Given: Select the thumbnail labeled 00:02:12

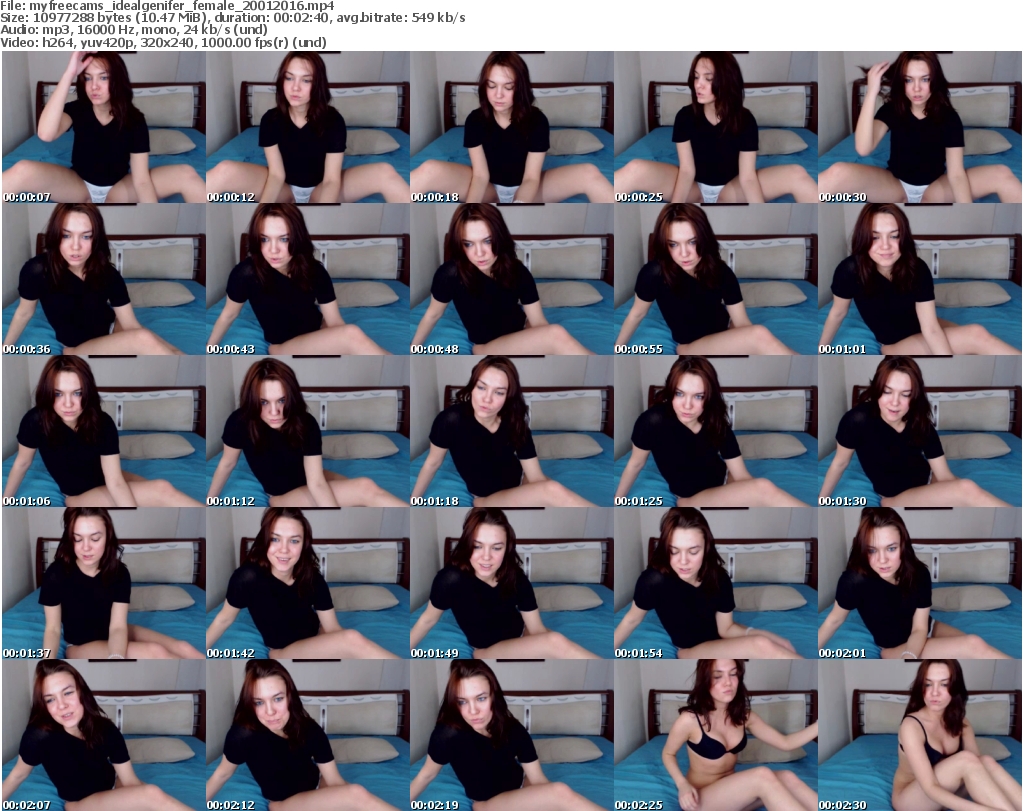Looking at the screenshot, I should (x=308, y=735).
